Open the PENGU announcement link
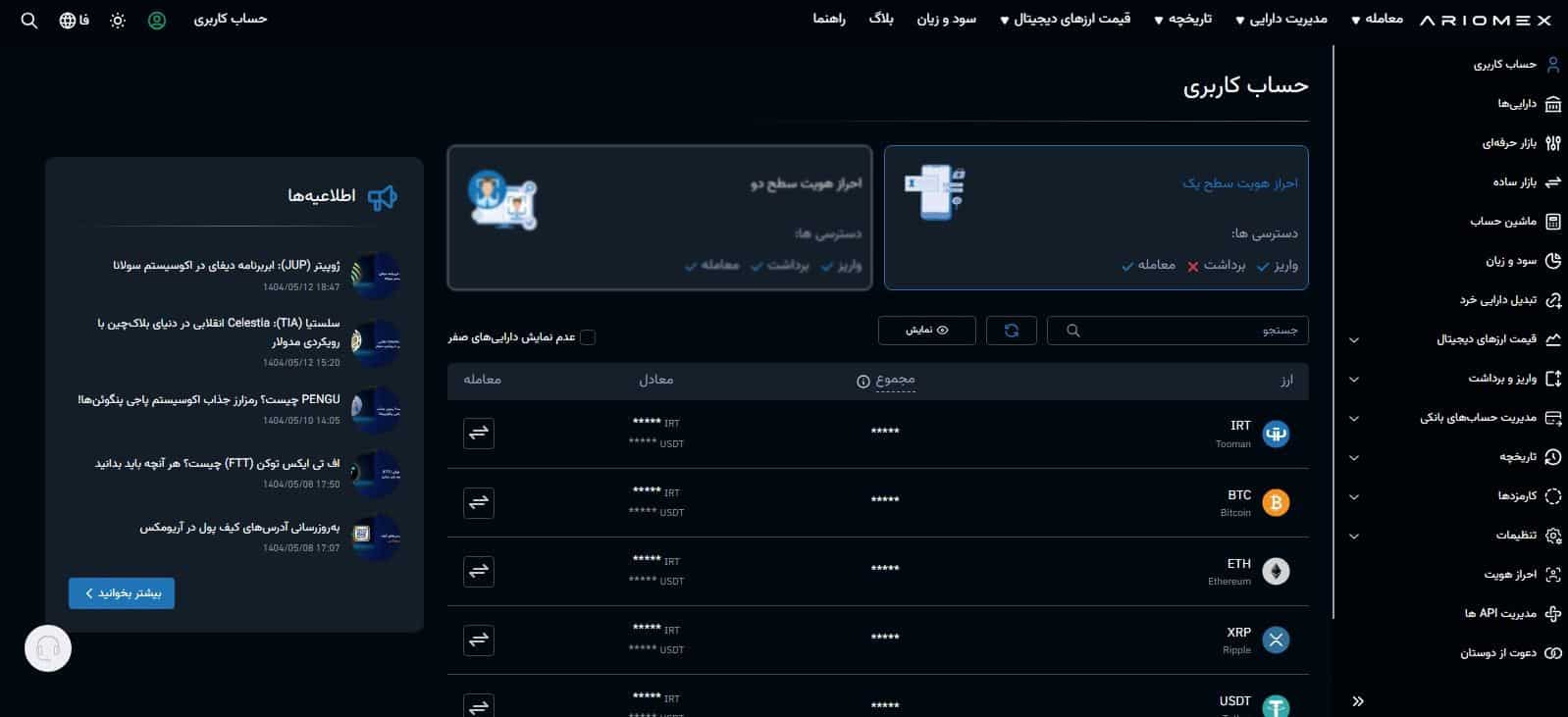1568x717 pixels. (209, 400)
